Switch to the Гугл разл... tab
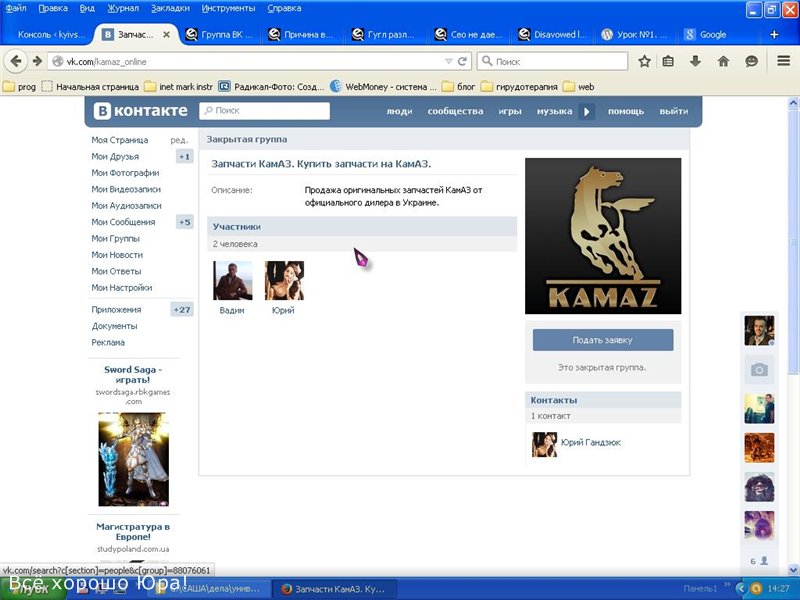The width and height of the screenshot is (800, 600). coord(385,35)
